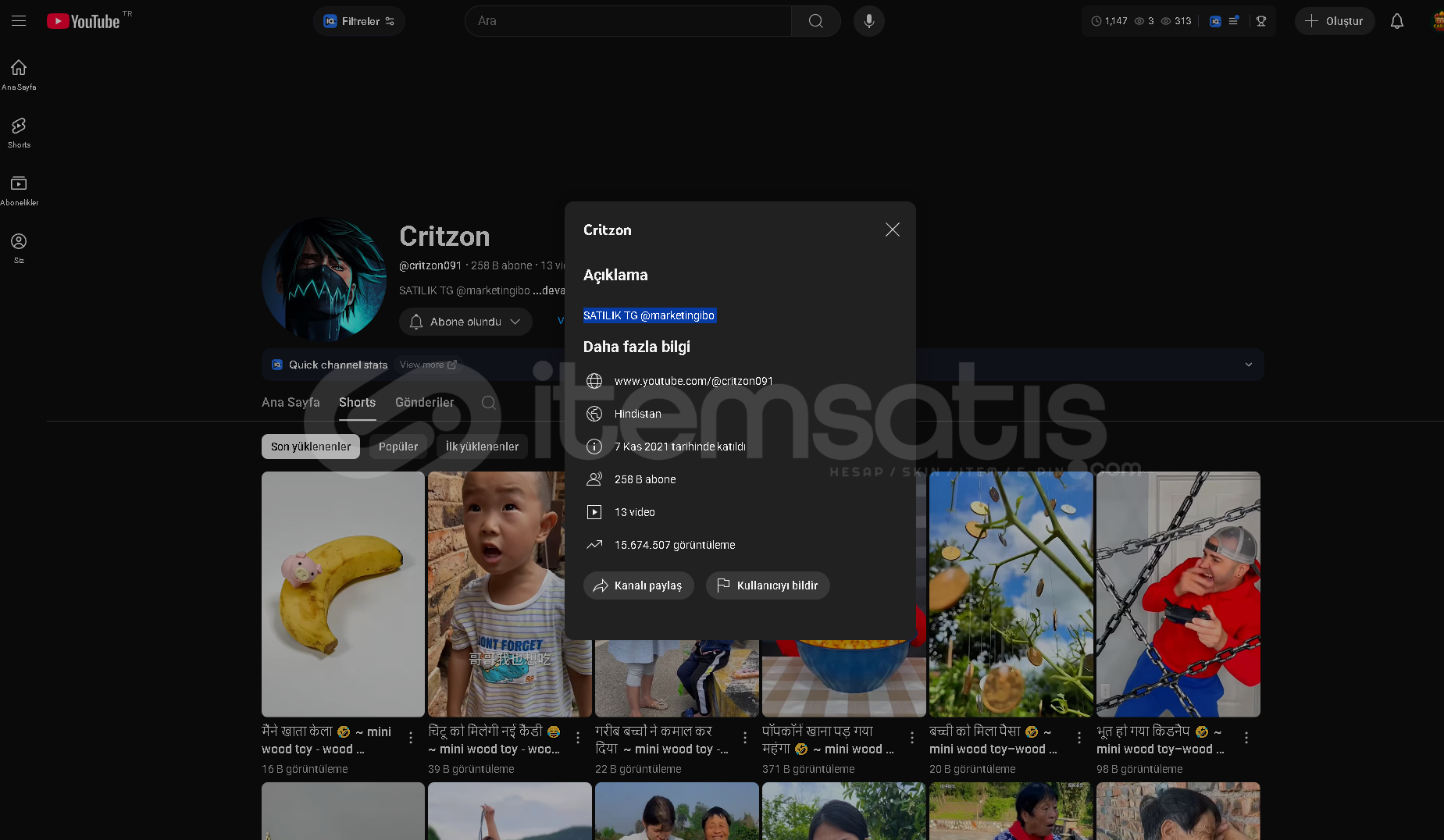Switch to the Gönderiler tab
Image resolution: width=1444 pixels, height=840 pixels.
424,403
